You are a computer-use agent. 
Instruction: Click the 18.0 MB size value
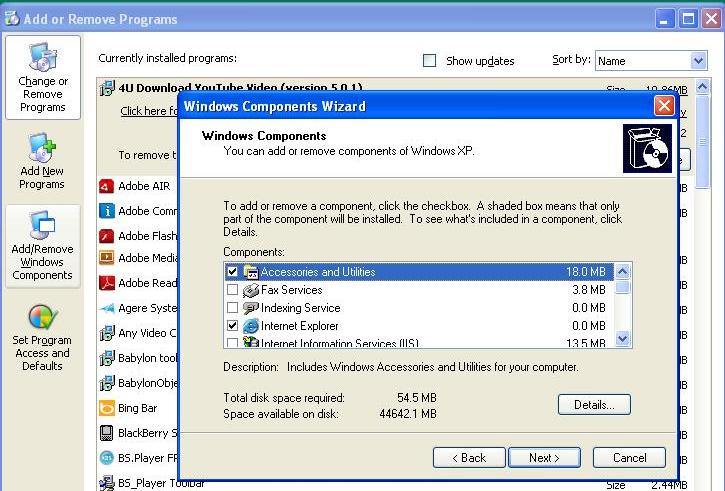[x=585, y=272]
